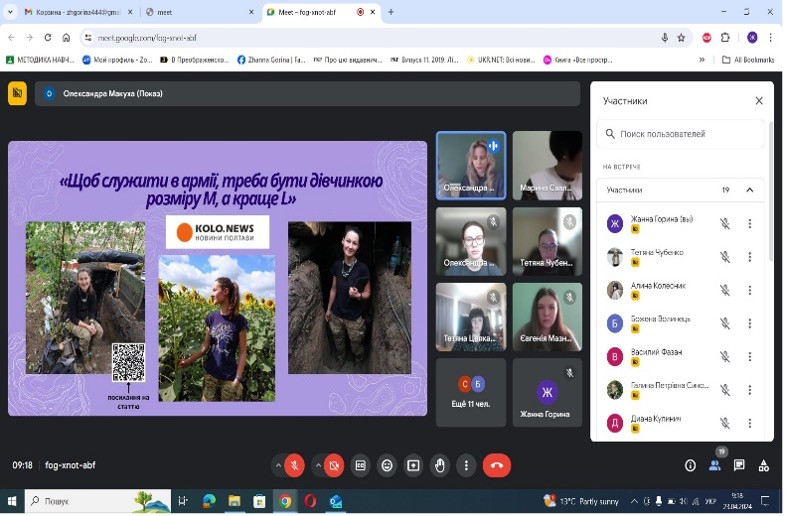Open video settings chevron beside camera button
Viewport: 785px width, 516px height.
click(318, 466)
